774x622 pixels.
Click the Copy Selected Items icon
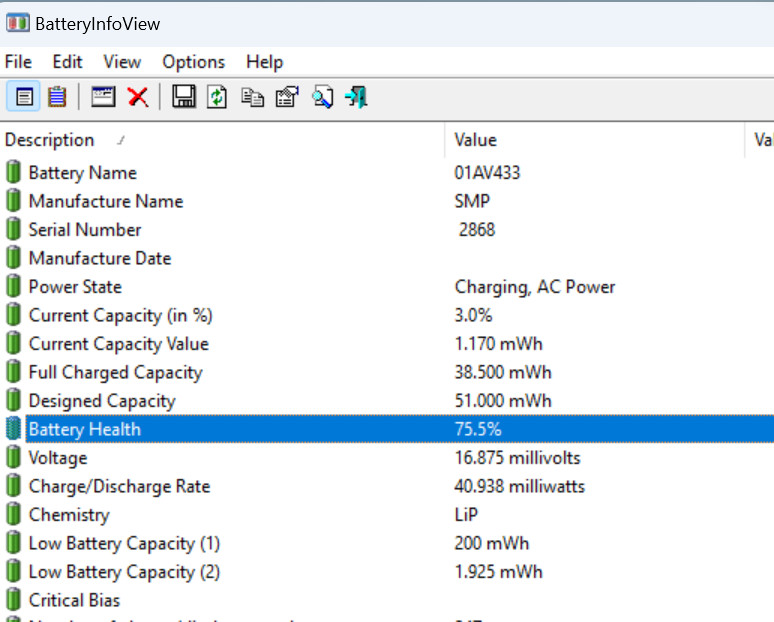click(252, 97)
